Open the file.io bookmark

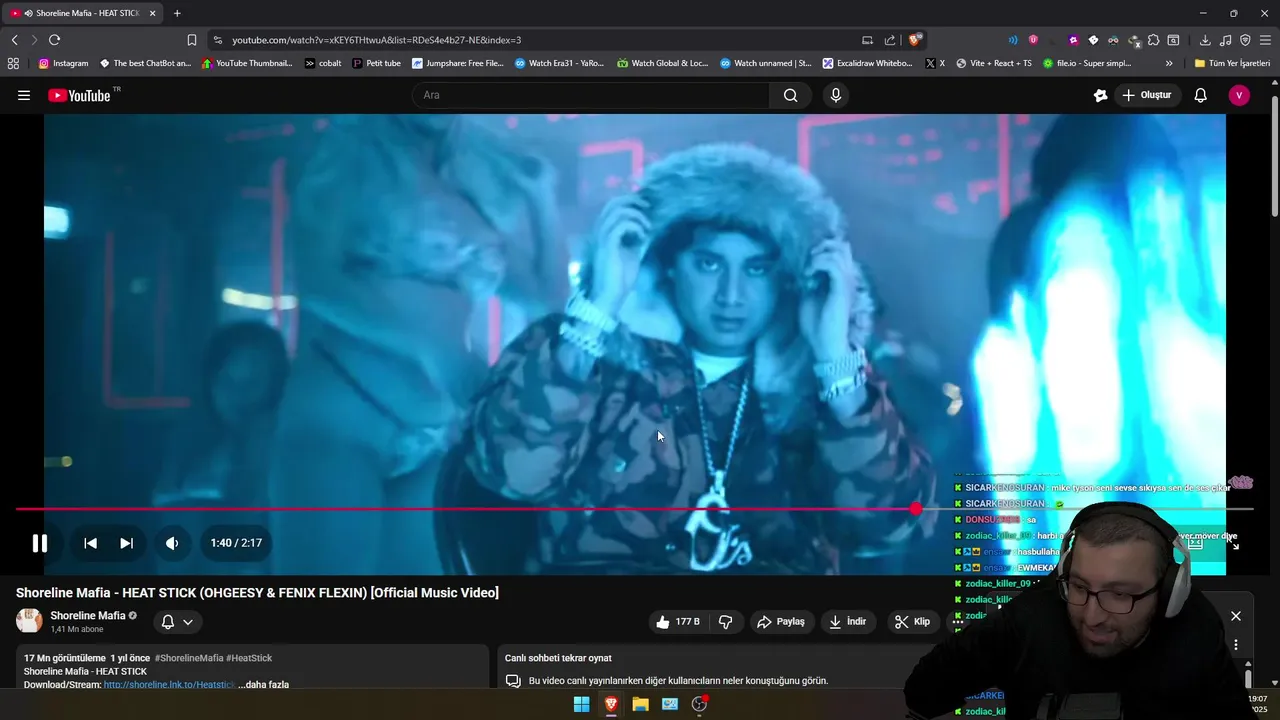point(1088,63)
